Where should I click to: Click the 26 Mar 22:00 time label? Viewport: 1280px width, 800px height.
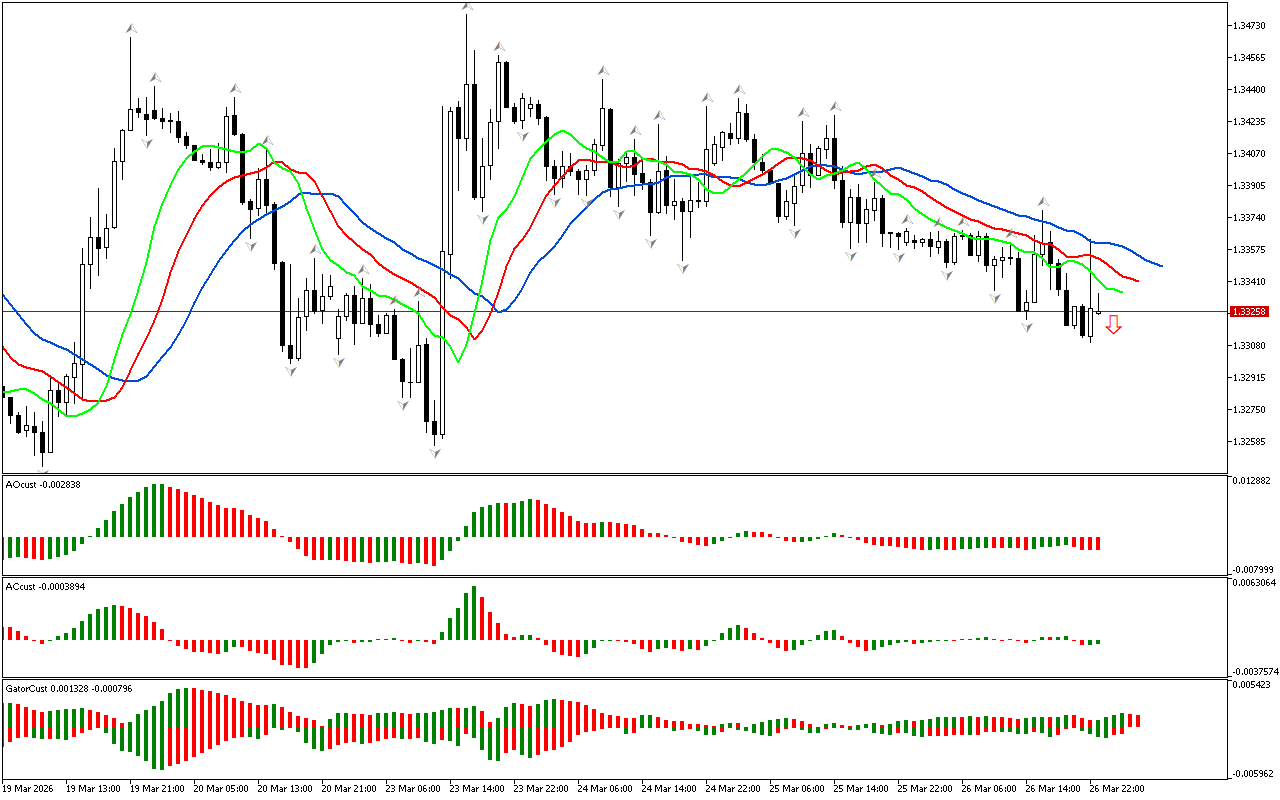(x=1117, y=788)
